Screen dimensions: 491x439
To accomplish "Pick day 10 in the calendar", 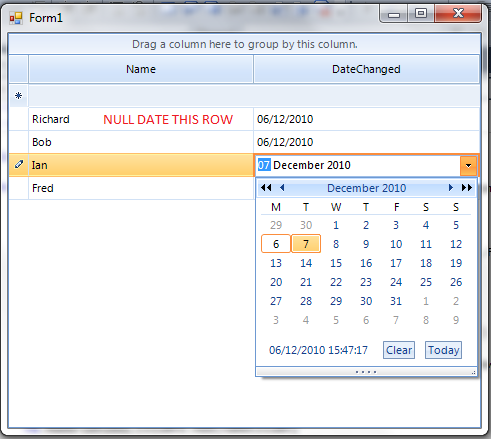I will coord(396,244).
